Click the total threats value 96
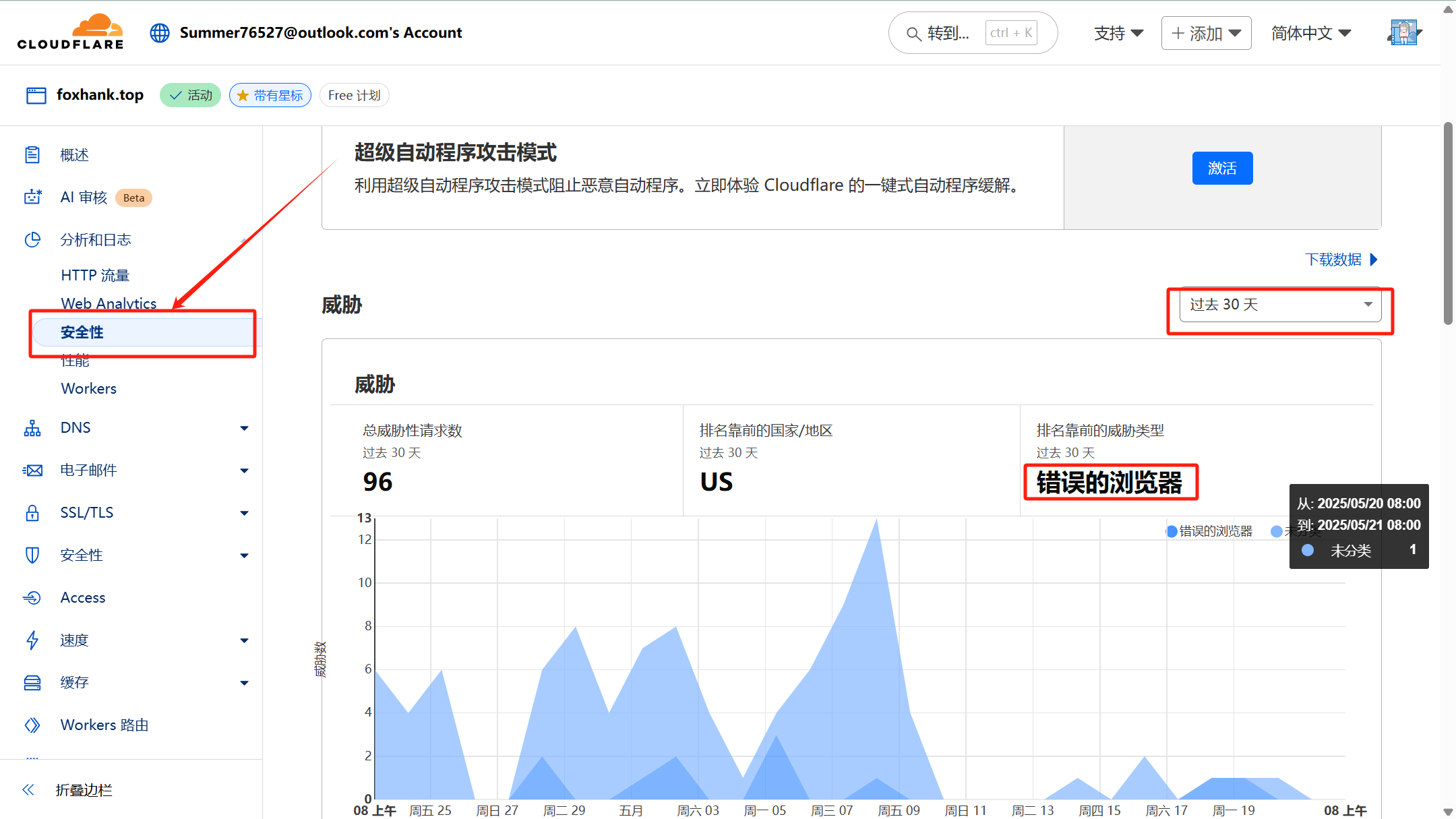The width and height of the screenshot is (1456, 819). [377, 482]
